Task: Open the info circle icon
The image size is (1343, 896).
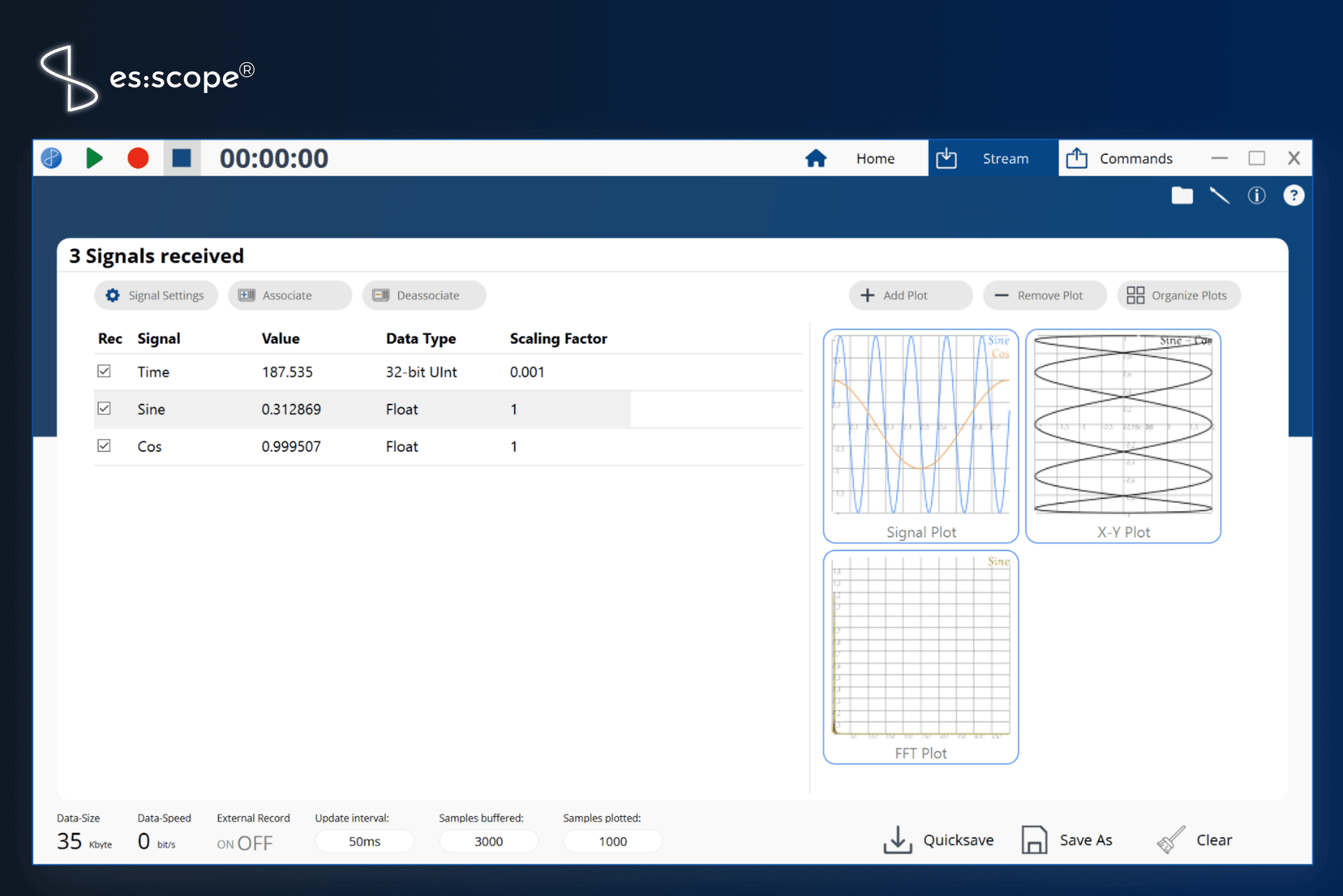Action: point(1256,196)
